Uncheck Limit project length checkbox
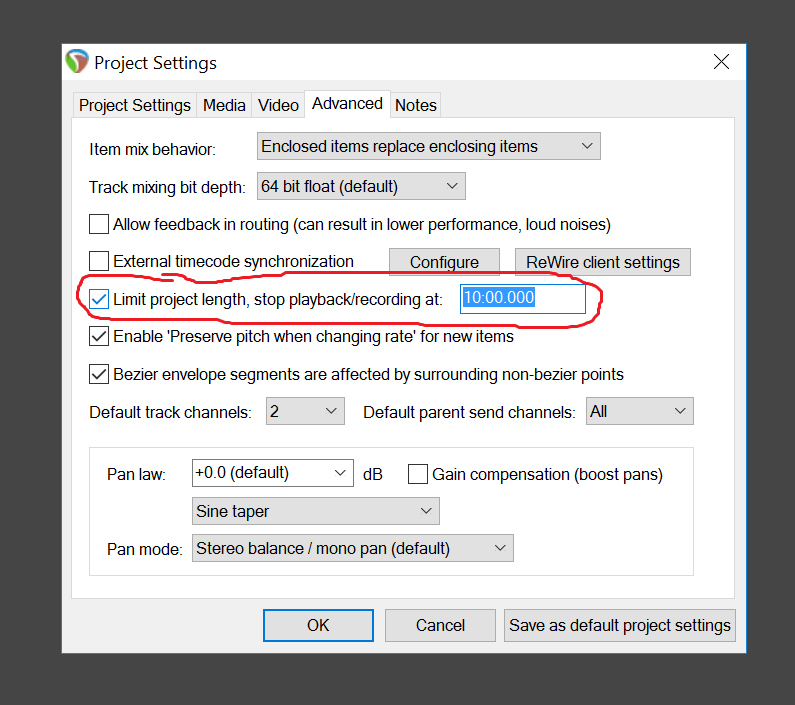The image size is (795, 705). click(x=99, y=298)
